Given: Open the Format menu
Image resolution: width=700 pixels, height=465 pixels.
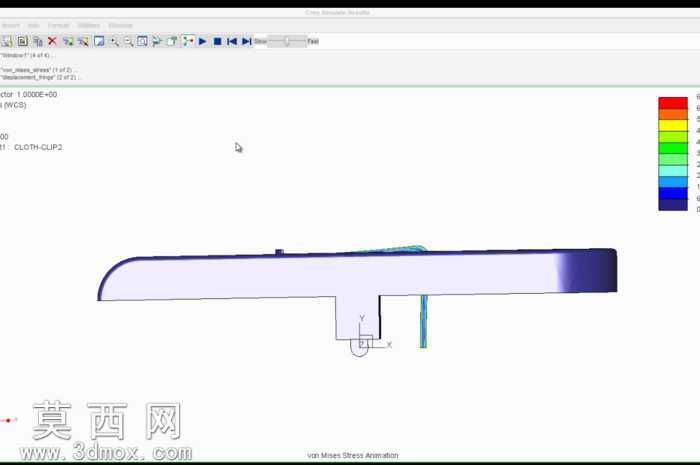Looking at the screenshot, I should (58, 25).
